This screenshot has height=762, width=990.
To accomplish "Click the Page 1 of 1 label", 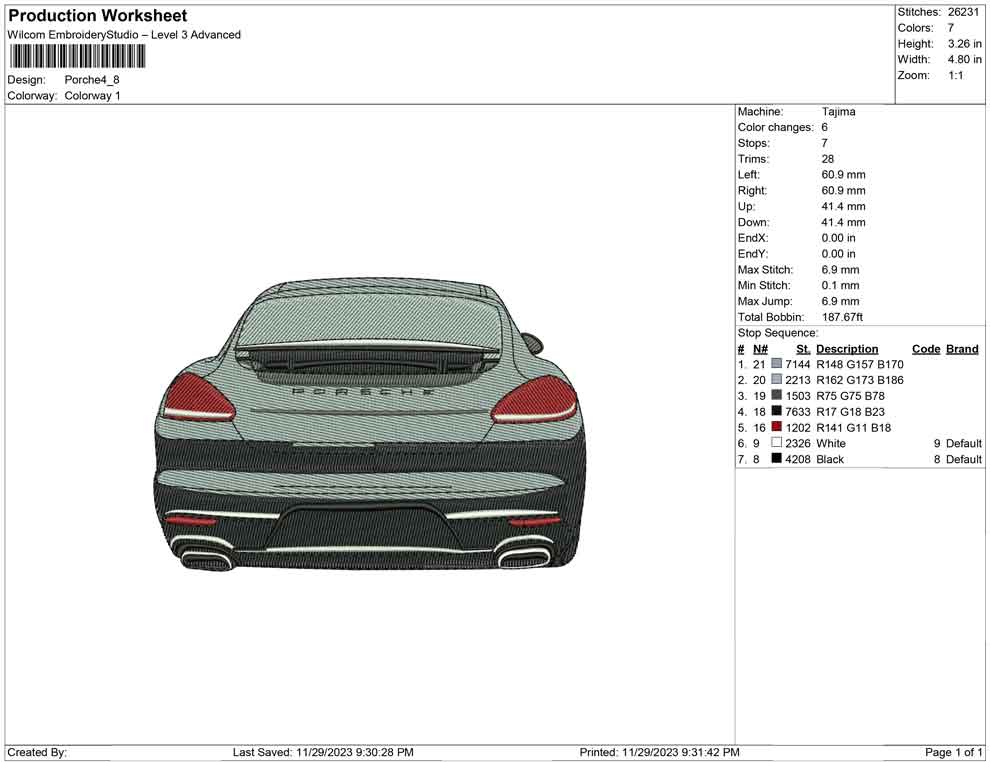I will pyautogui.click(x=954, y=752).
